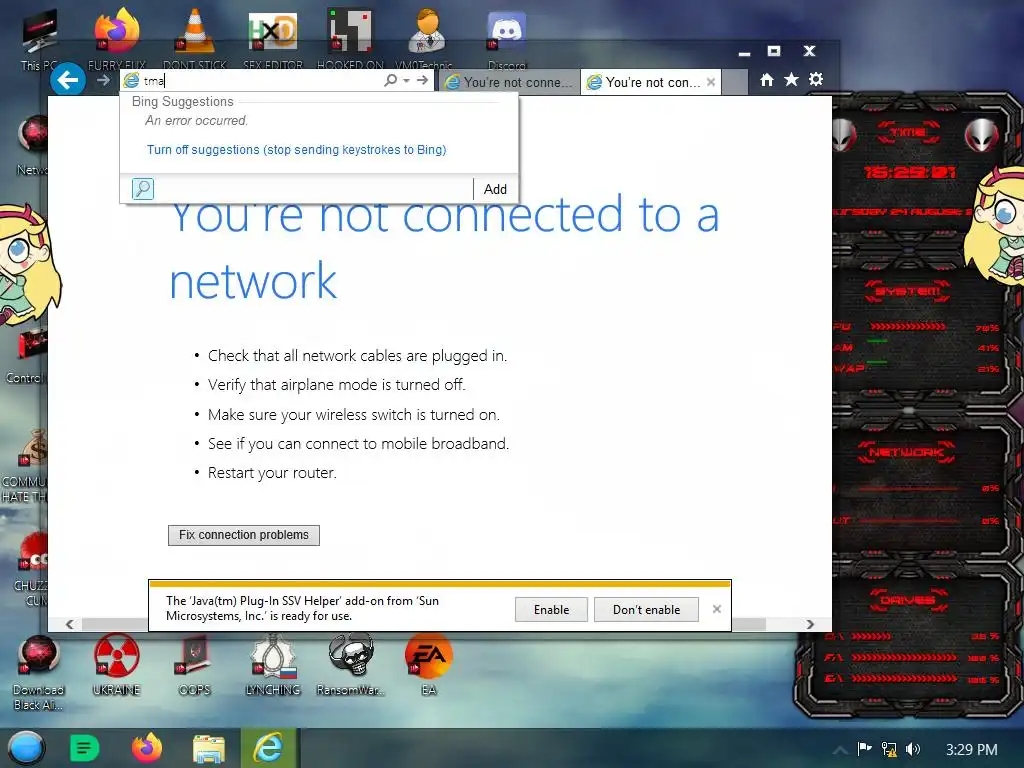Screen dimensions: 1024x768
Task: Open a new tab button
Action: click(x=735, y=82)
